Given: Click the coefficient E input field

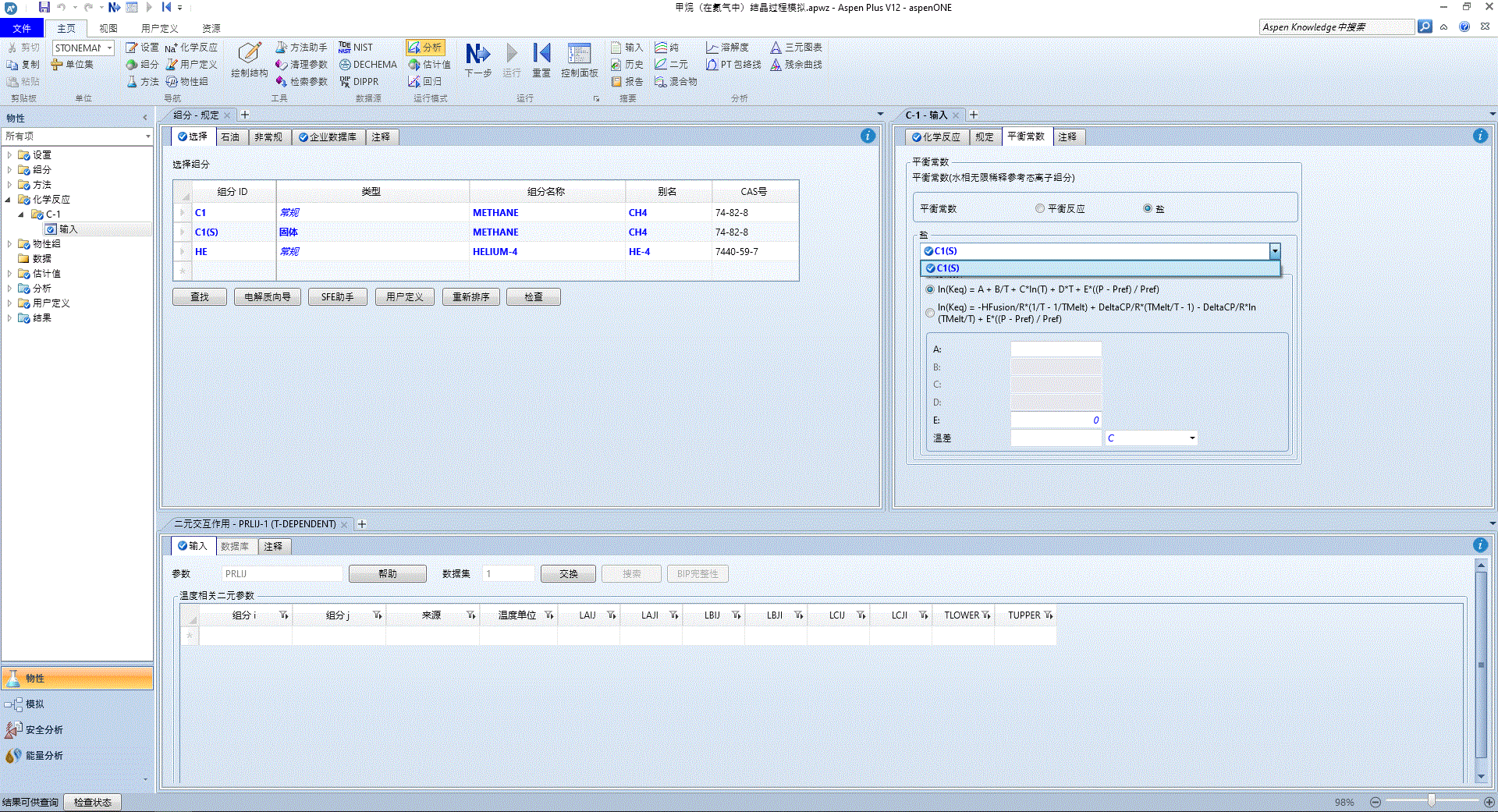Looking at the screenshot, I should click(x=1056, y=420).
